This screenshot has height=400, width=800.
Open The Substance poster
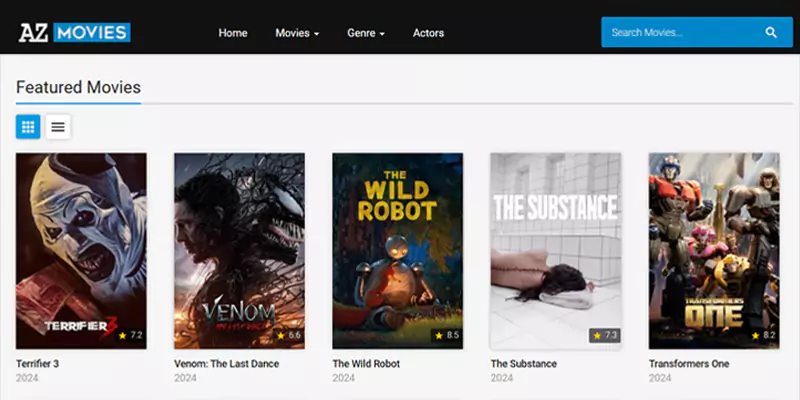tap(556, 251)
